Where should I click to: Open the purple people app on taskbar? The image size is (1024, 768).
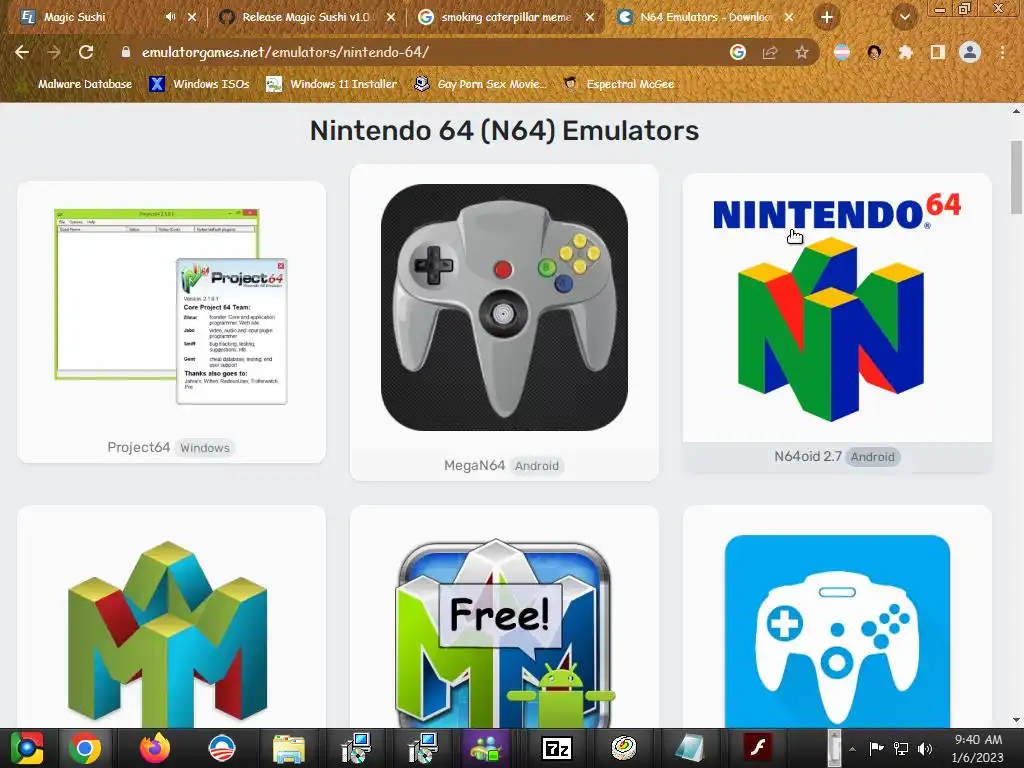484,748
